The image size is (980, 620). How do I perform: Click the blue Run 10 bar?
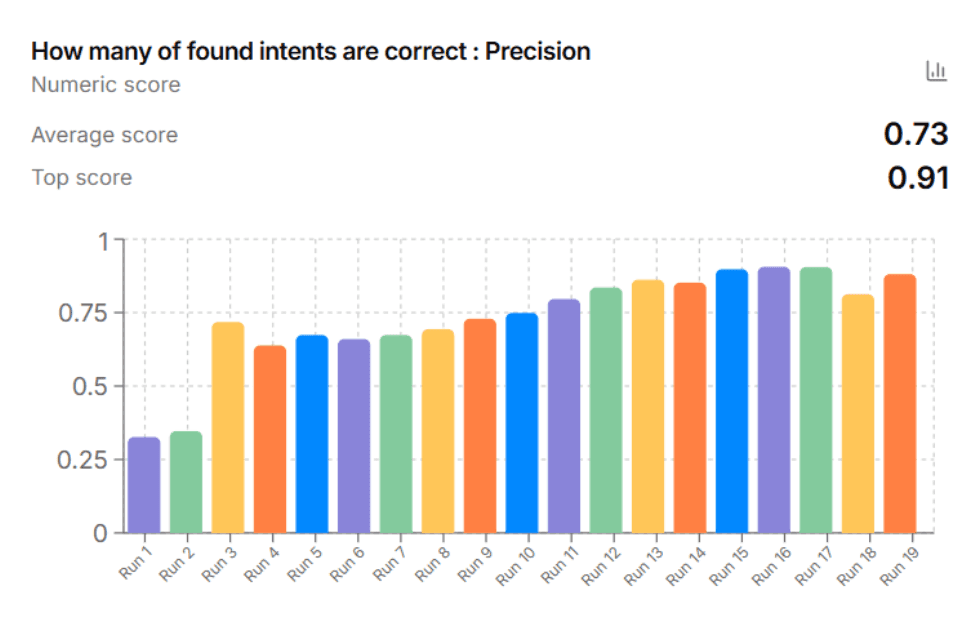pyautogui.click(x=522, y=423)
